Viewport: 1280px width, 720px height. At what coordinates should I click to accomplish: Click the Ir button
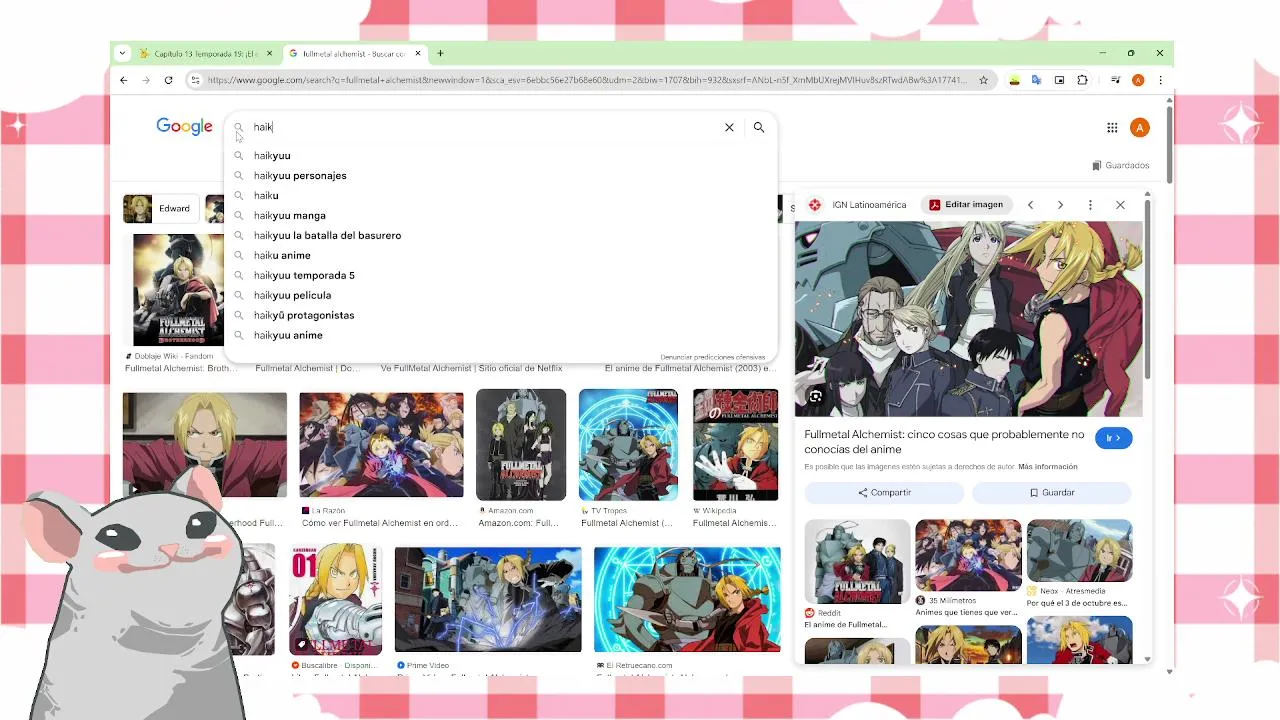point(1113,438)
